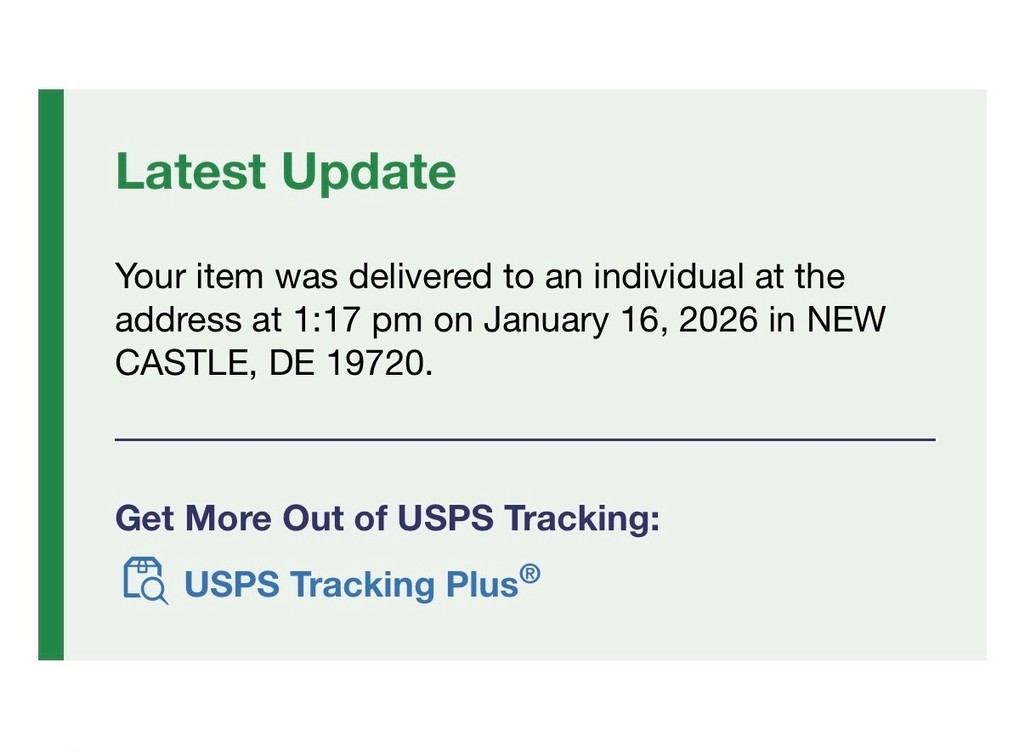Viewport: 1024px width, 752px height.
Task: Click the word 'Update' in the green heading
Action: click(368, 171)
